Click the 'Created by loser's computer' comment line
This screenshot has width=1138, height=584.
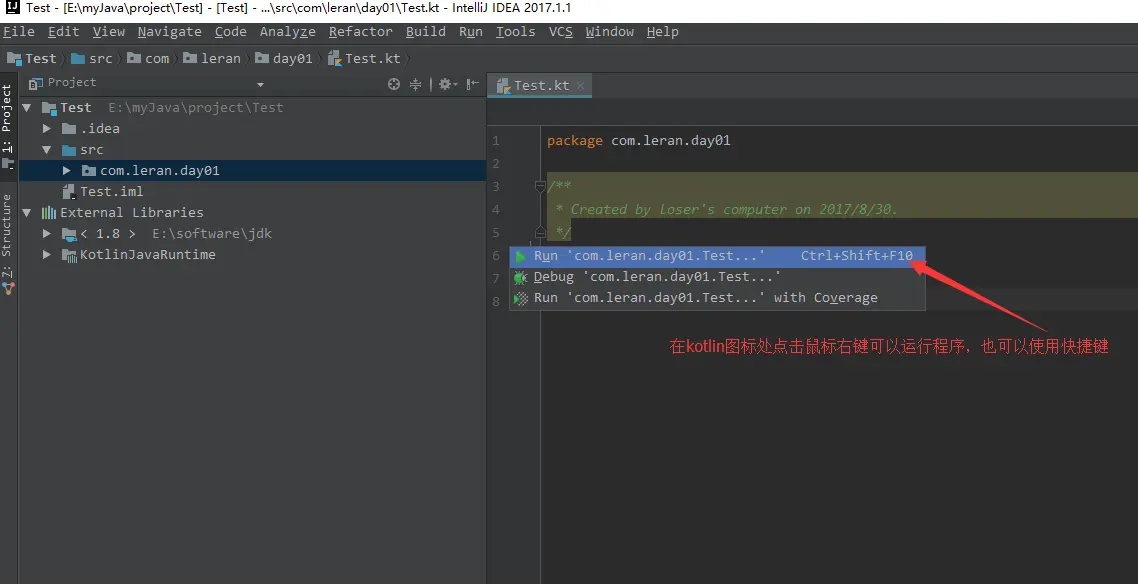pos(727,210)
